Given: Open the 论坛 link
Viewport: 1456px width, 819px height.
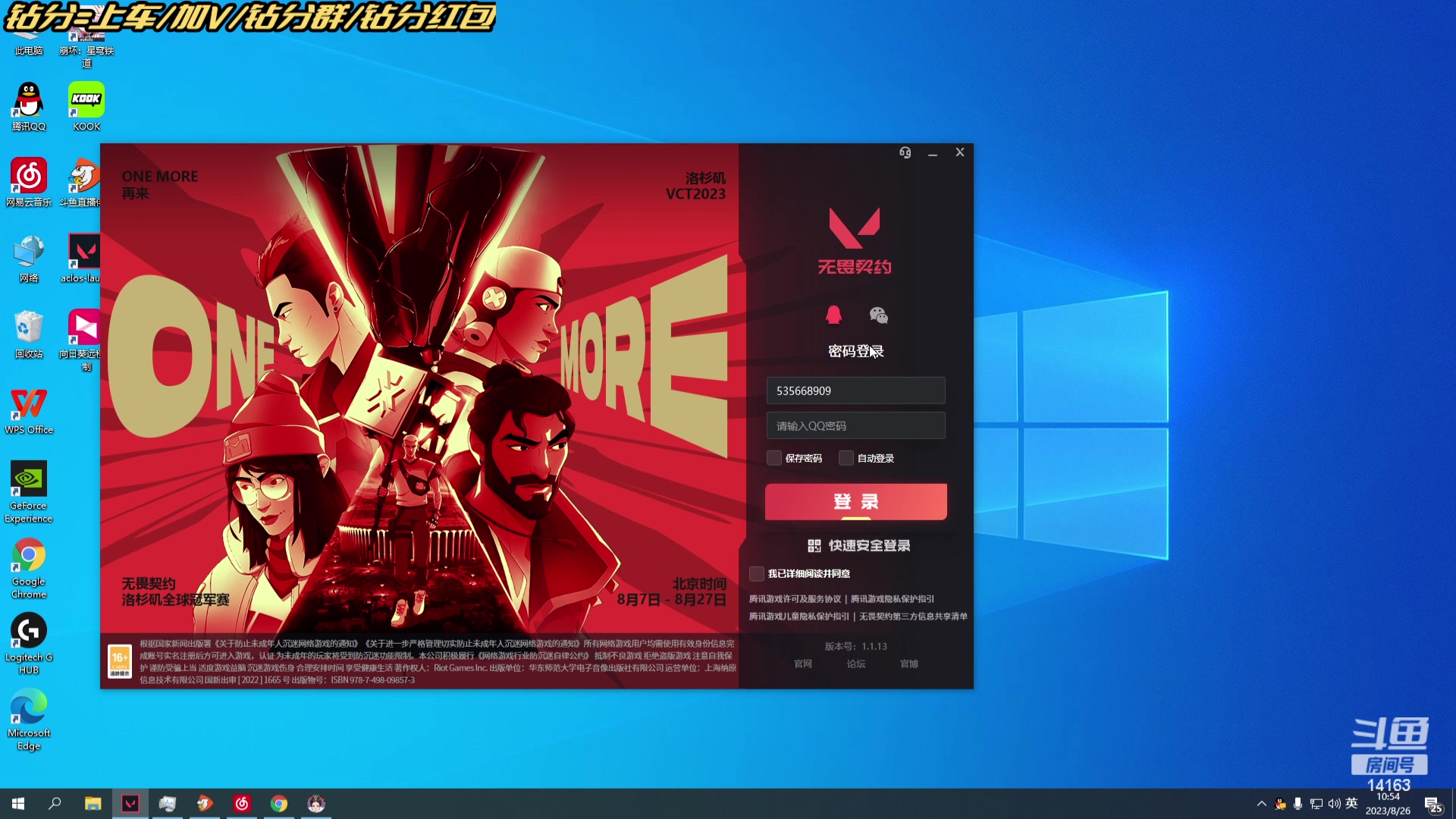Looking at the screenshot, I should click(x=856, y=664).
